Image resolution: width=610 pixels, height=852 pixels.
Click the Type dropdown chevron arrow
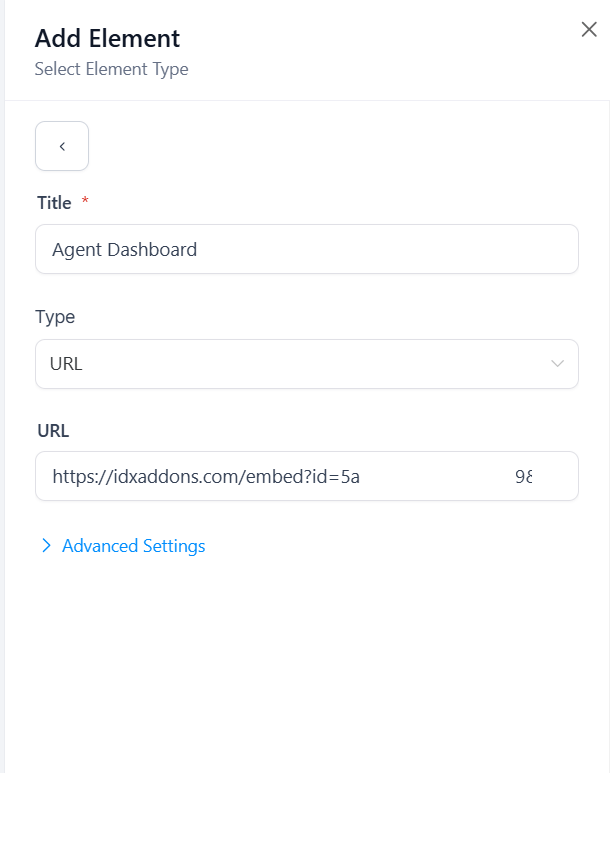557,364
